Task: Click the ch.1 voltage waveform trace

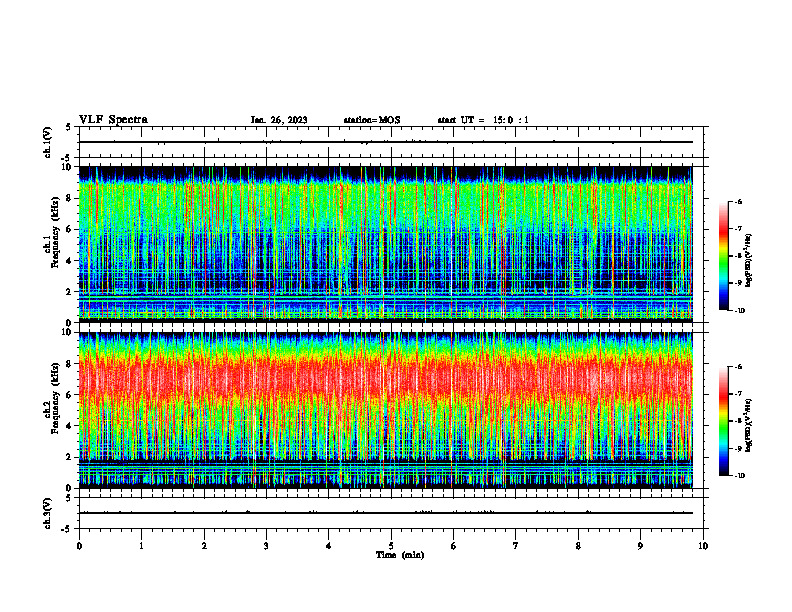Action: [385, 142]
